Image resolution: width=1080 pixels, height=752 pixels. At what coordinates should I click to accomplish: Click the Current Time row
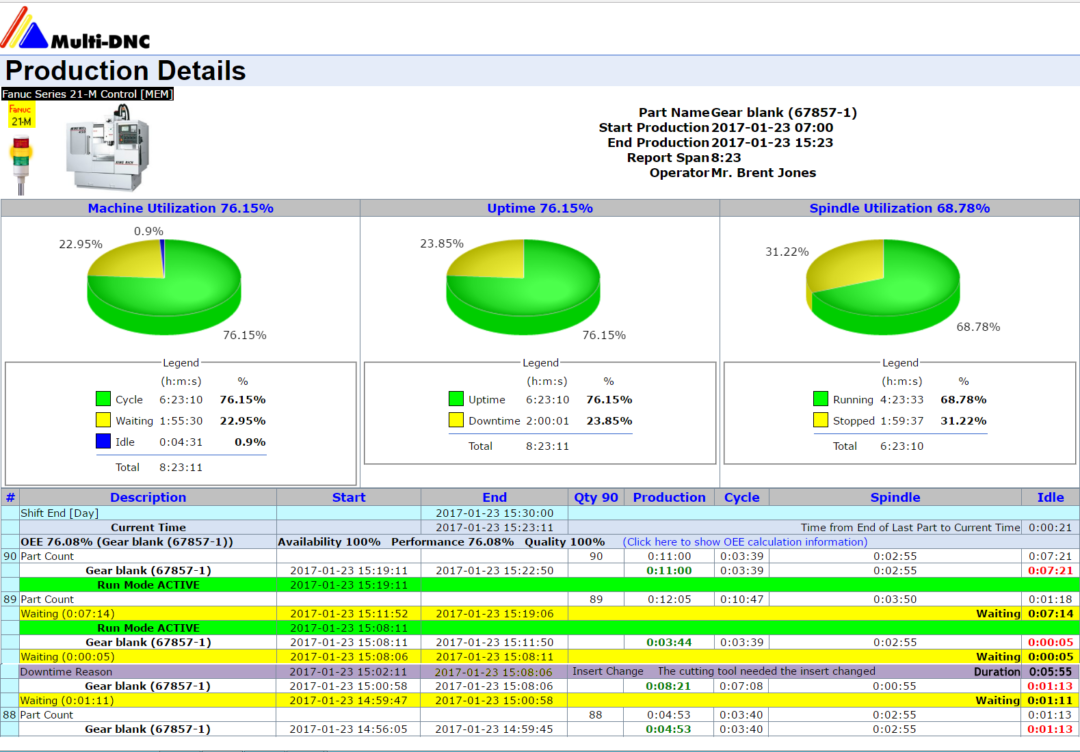148,527
